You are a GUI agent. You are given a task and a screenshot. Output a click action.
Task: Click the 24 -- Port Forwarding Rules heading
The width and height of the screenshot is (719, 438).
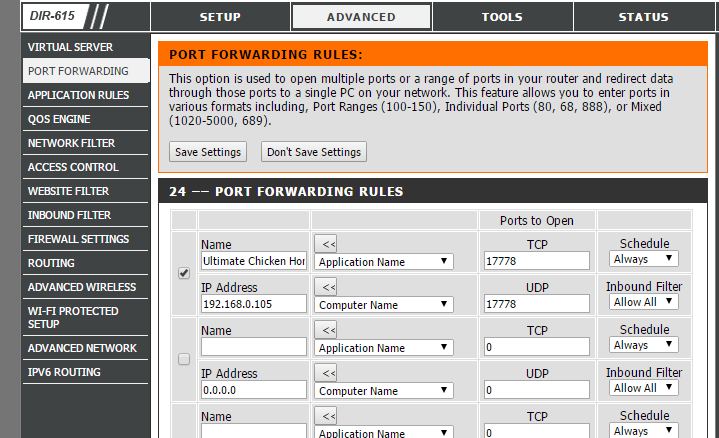click(x=286, y=191)
